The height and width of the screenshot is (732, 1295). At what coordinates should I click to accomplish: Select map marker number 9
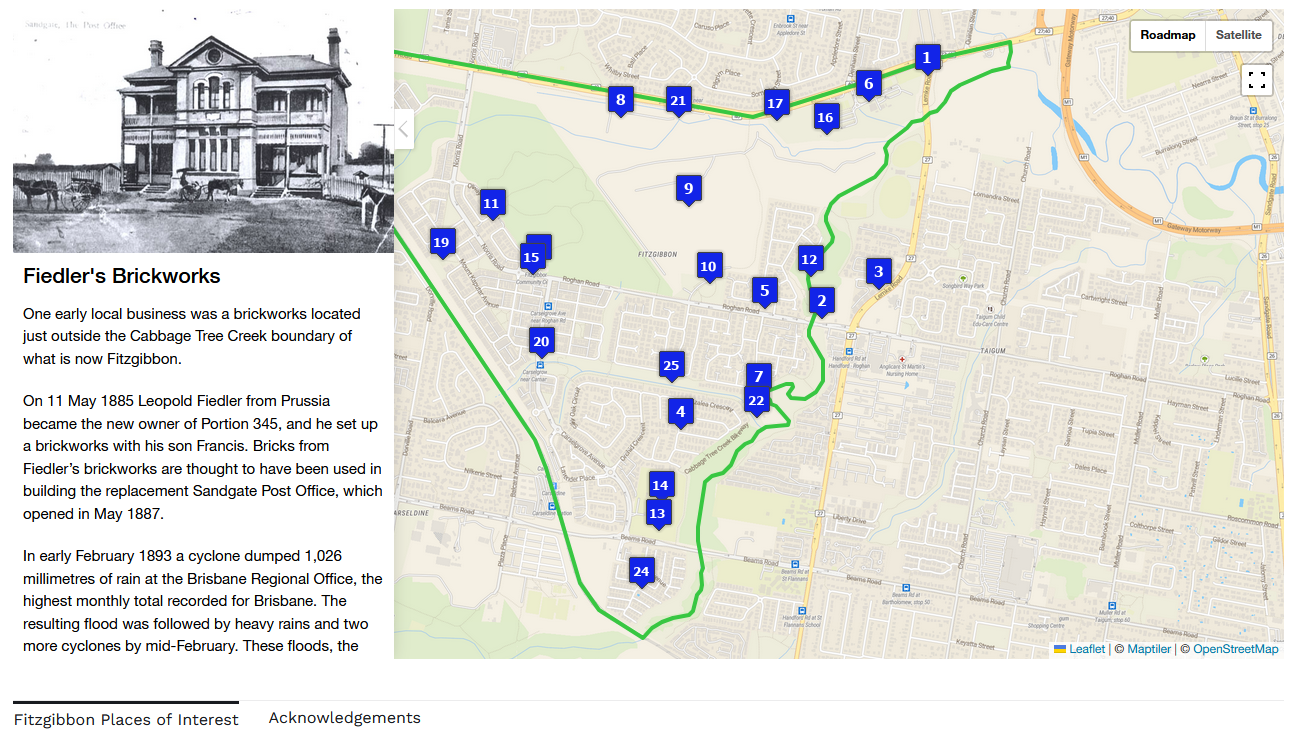point(687,188)
